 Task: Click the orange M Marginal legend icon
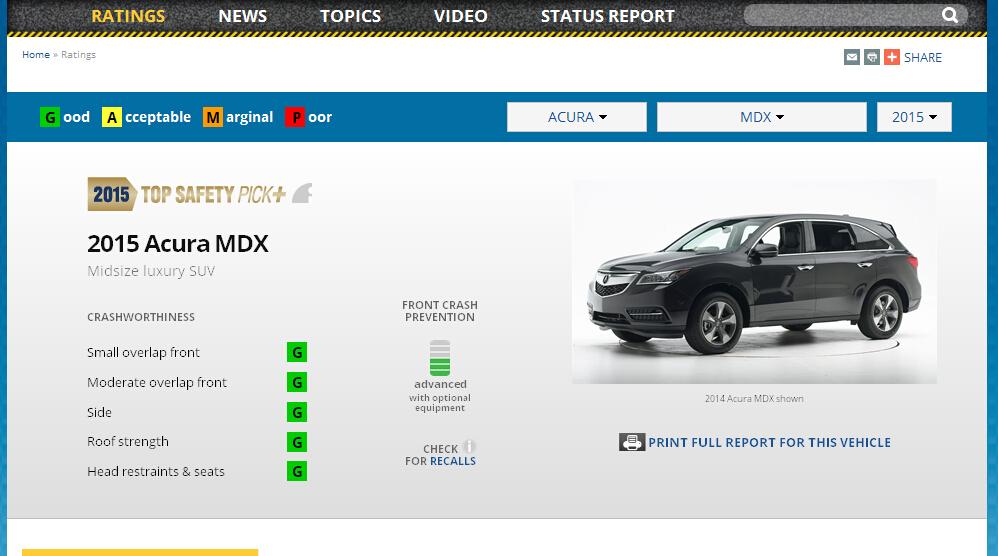coord(213,117)
